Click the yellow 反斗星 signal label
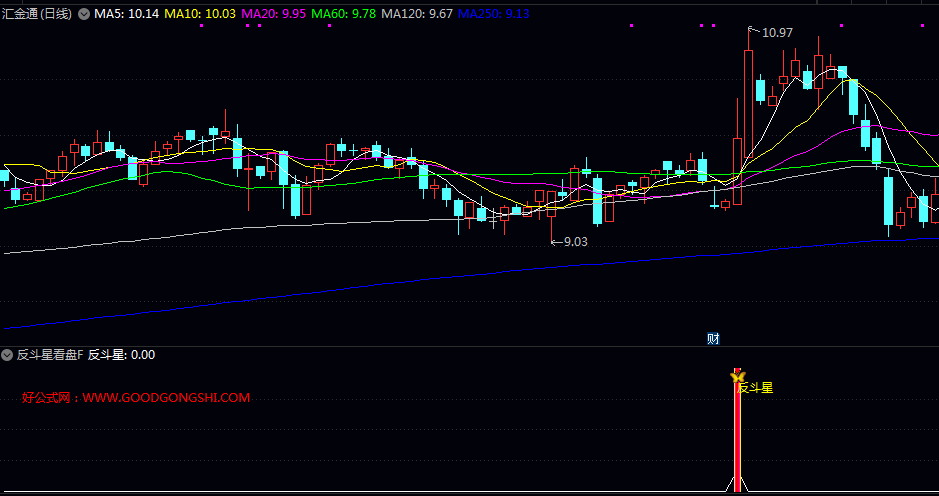The width and height of the screenshot is (939, 496). click(x=756, y=388)
